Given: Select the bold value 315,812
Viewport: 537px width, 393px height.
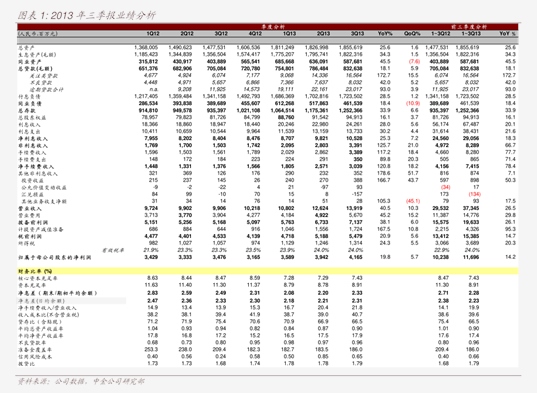Looking at the screenshot, I should pyautogui.click(x=148, y=62).
